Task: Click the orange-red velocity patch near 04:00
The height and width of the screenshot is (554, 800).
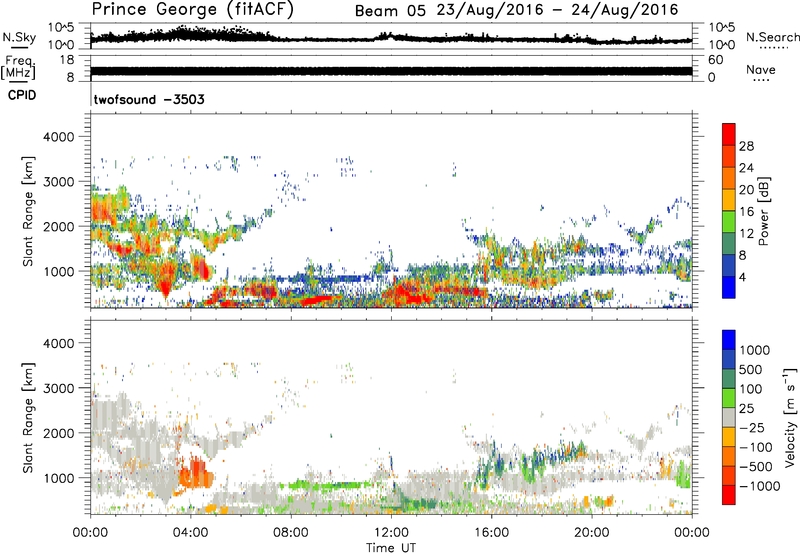Action: (195, 473)
